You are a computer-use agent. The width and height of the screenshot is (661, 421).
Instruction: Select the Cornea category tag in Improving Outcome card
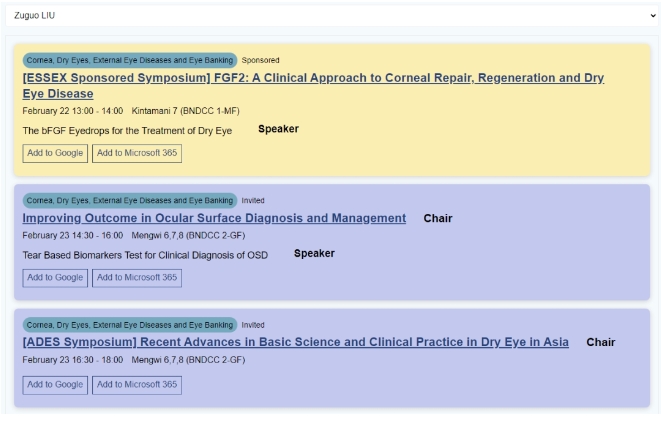[129, 200]
